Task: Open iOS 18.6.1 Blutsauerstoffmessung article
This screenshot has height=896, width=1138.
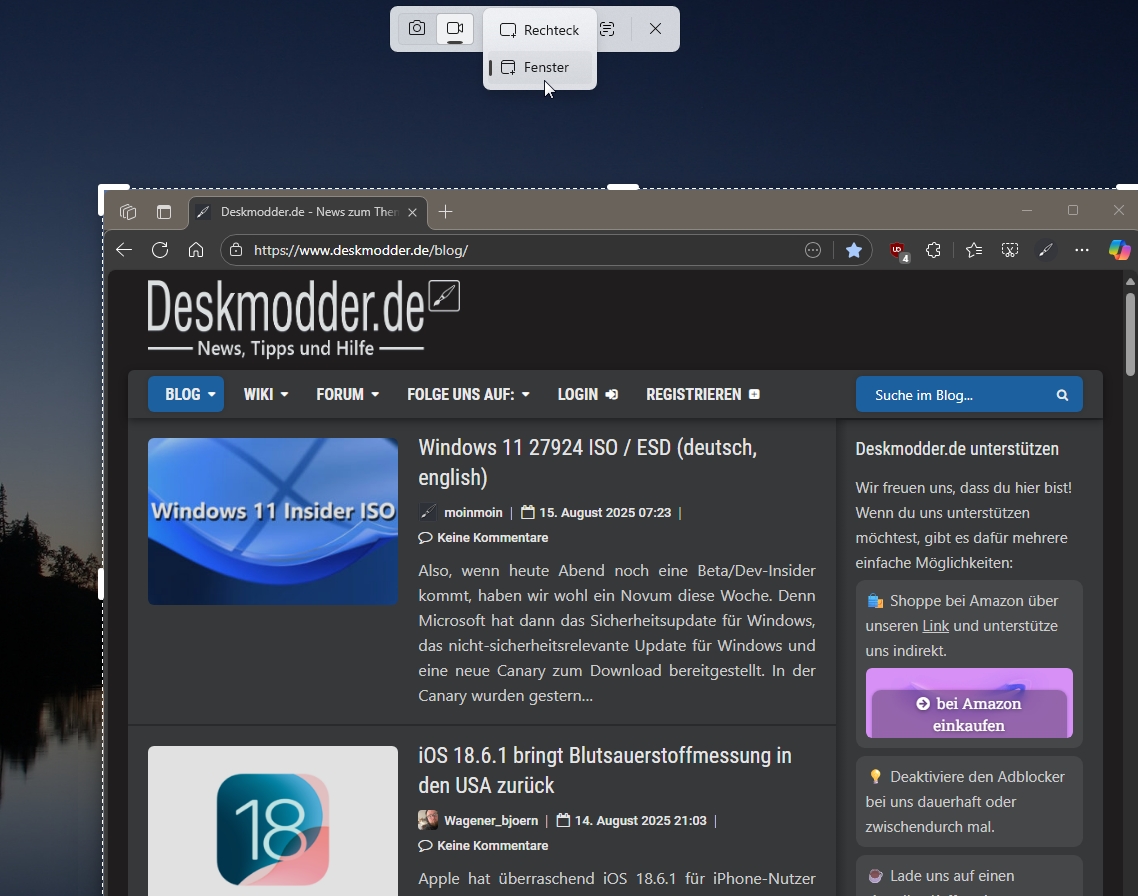Action: (x=605, y=770)
